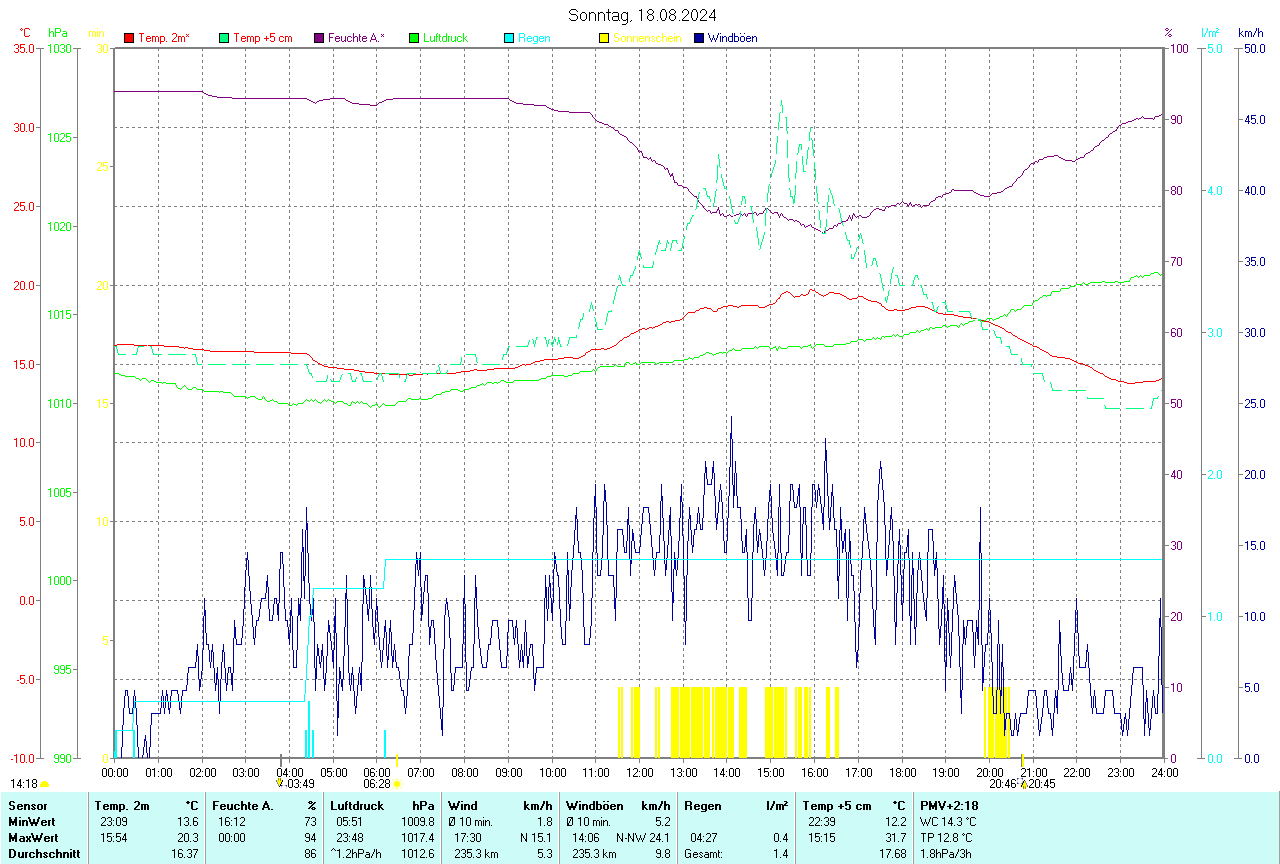The width and height of the screenshot is (1280, 864).
Task: Click the Windböen table column header
Action: [595, 805]
